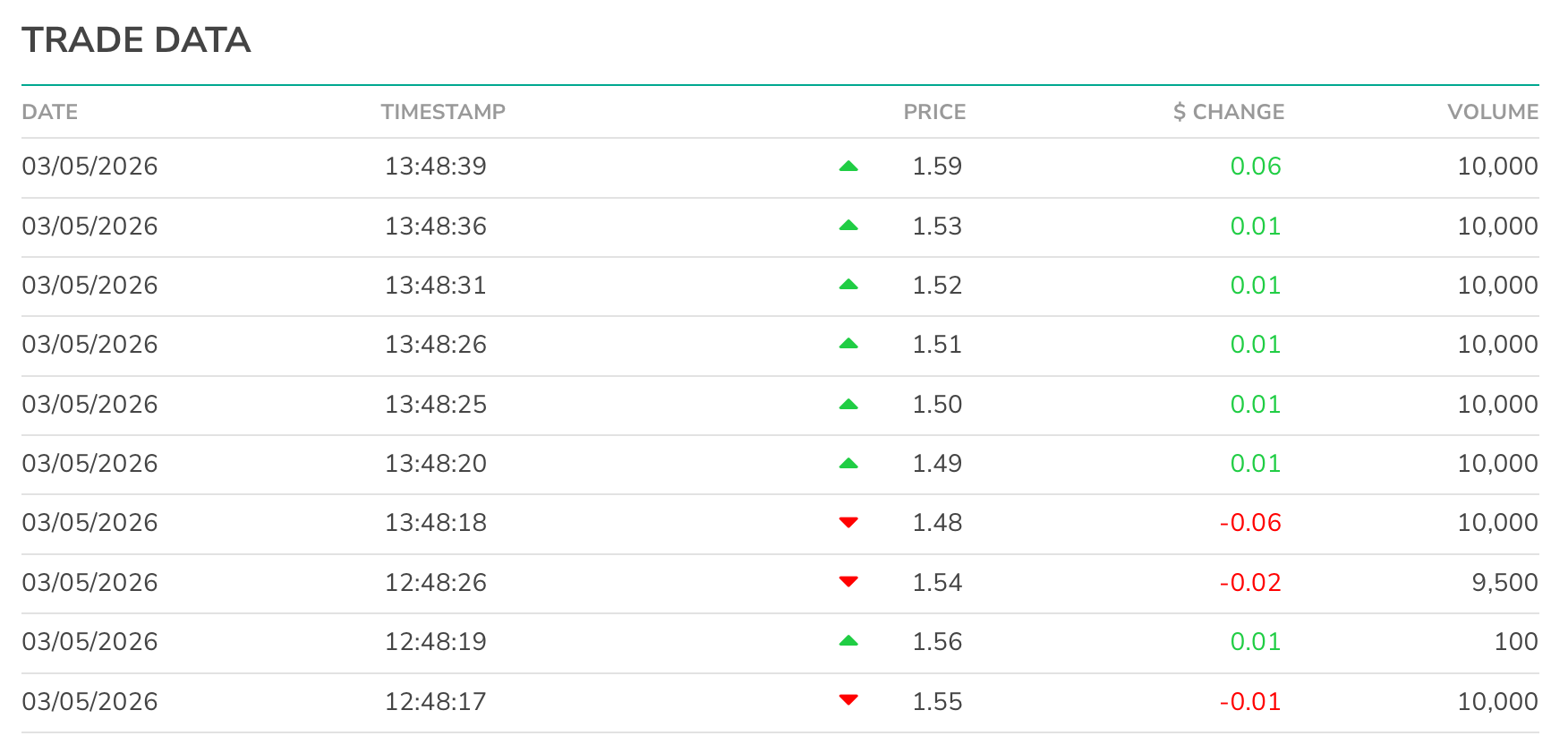Click the PRICE column header
The width and height of the screenshot is (1568, 736).
[934, 112]
